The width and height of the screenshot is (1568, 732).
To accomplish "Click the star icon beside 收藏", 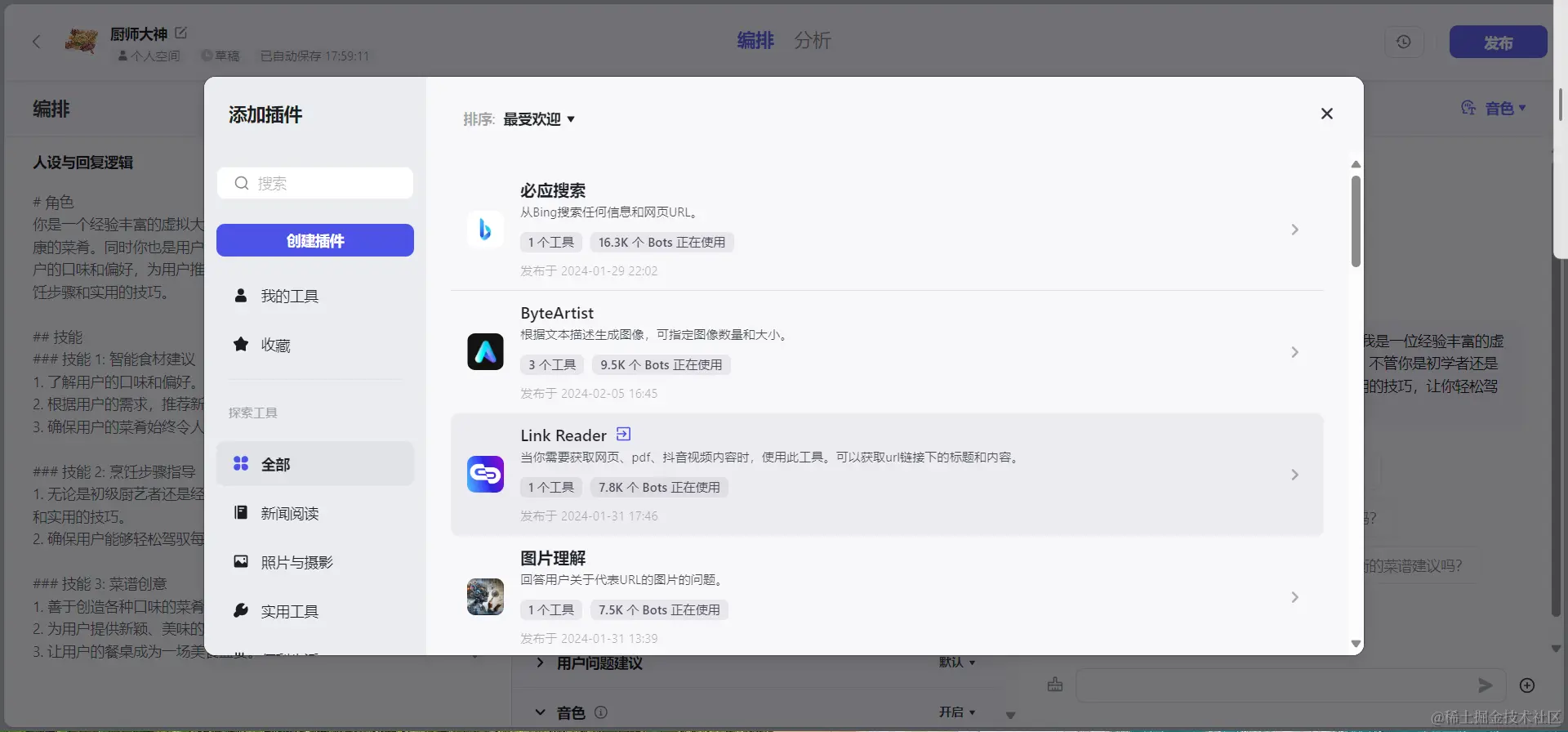I will point(241,344).
